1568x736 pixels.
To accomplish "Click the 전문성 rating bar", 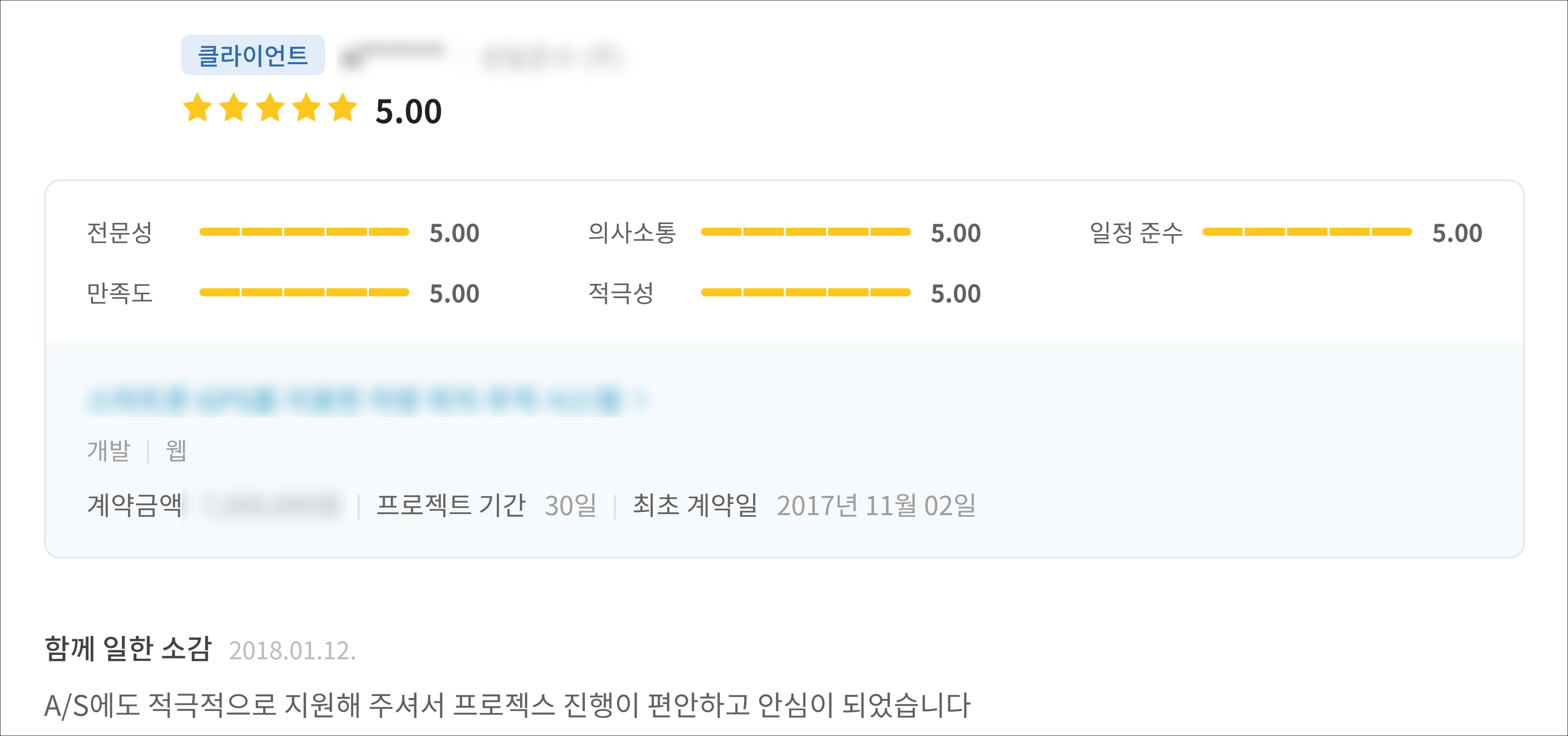I will [304, 232].
